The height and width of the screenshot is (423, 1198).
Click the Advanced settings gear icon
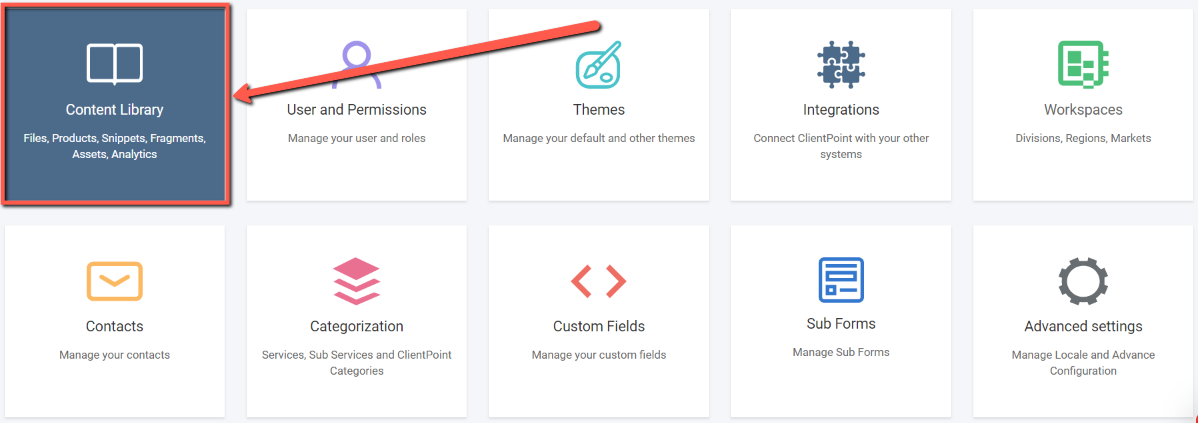point(1083,281)
